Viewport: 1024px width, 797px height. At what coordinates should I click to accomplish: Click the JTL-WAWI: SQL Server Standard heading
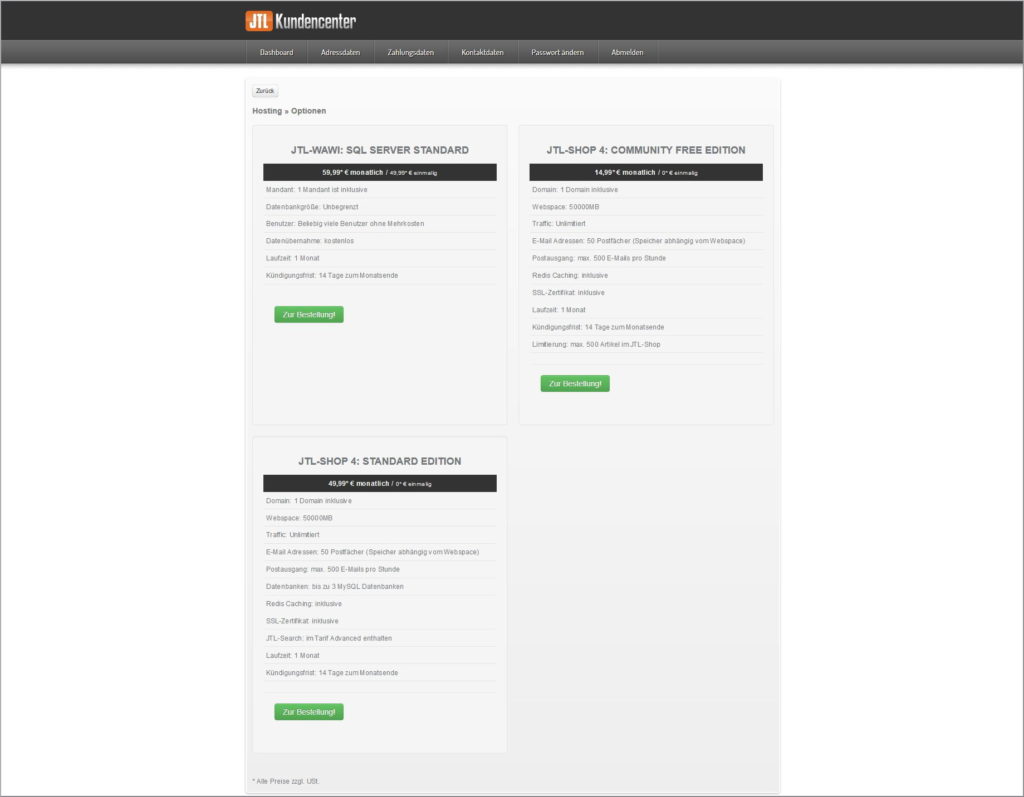pos(379,150)
